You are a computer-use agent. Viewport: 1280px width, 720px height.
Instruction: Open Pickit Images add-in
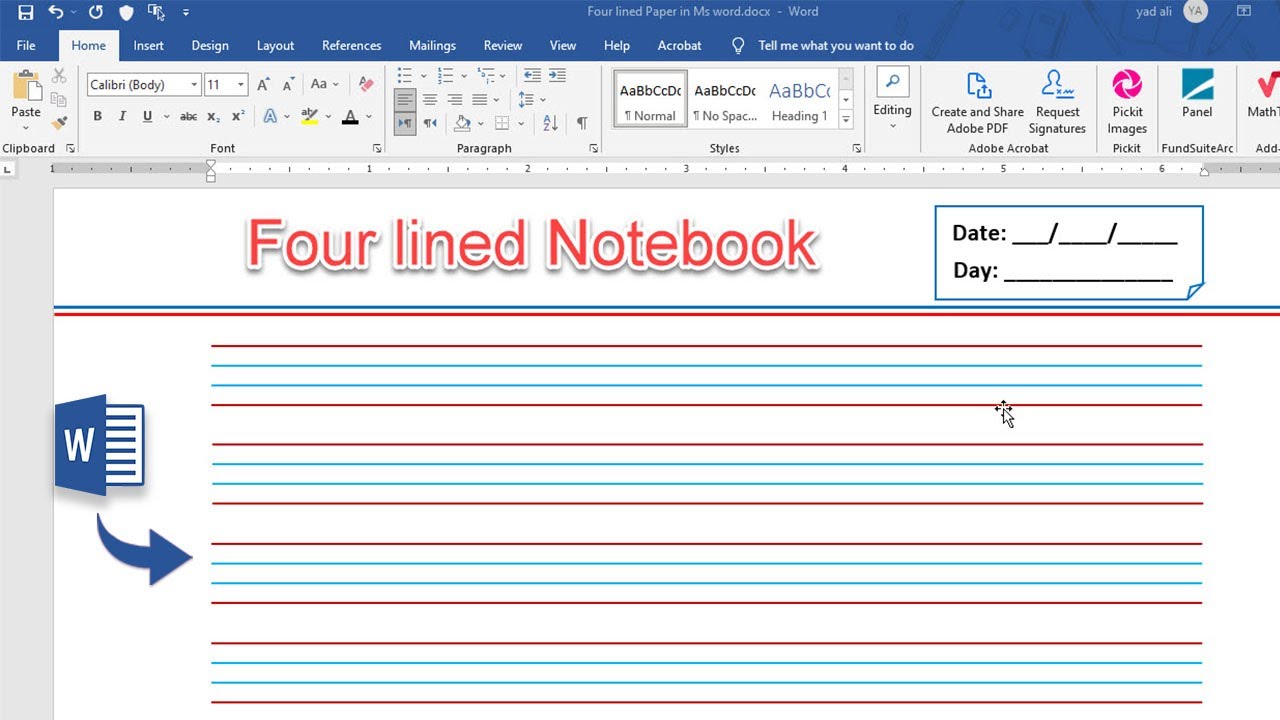pyautogui.click(x=1127, y=103)
